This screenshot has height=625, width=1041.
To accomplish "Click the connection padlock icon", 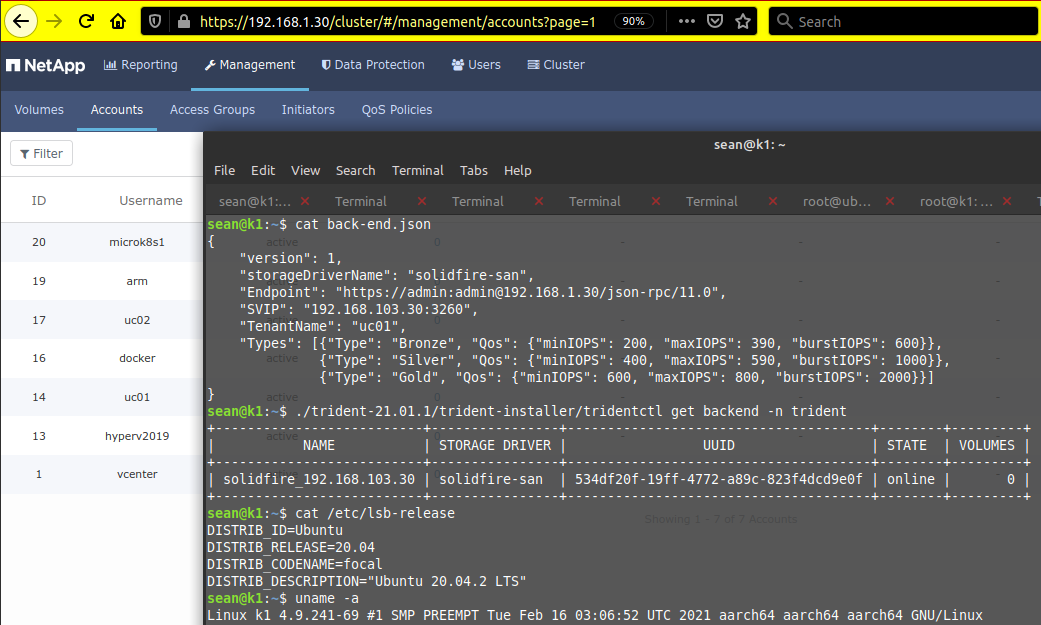I will [183, 21].
